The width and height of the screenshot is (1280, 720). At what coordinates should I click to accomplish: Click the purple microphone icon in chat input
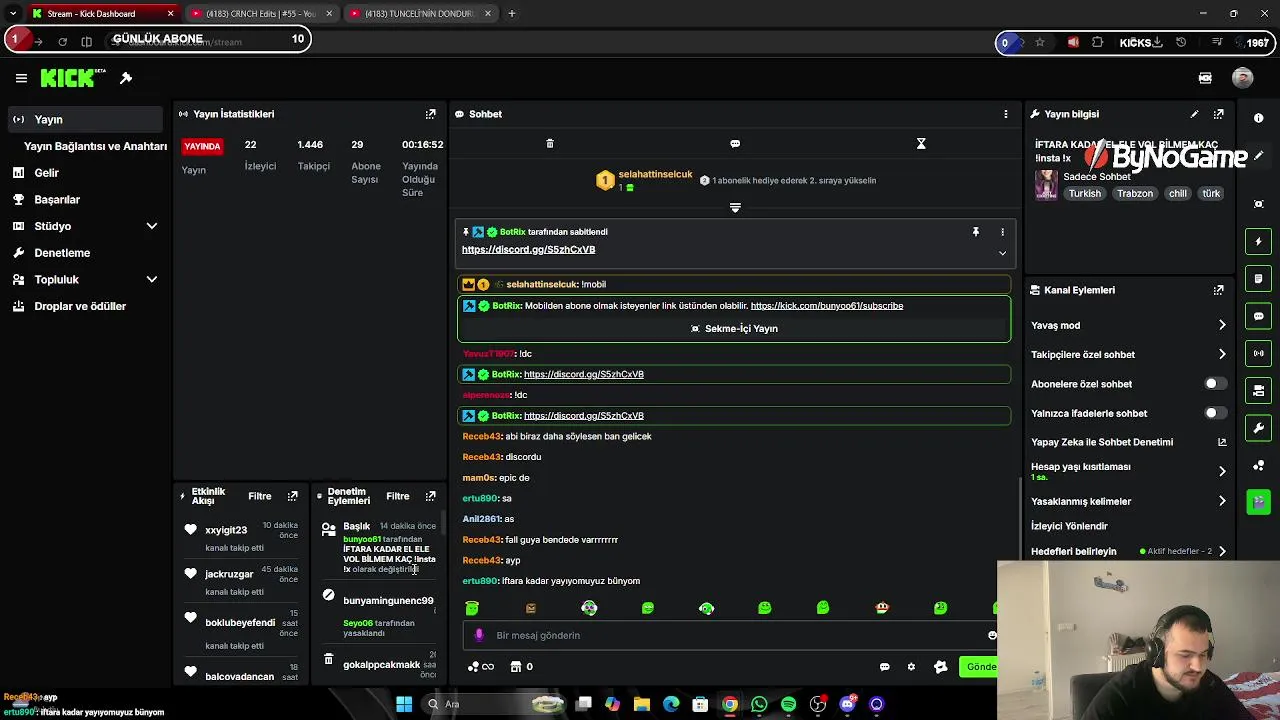[479, 635]
